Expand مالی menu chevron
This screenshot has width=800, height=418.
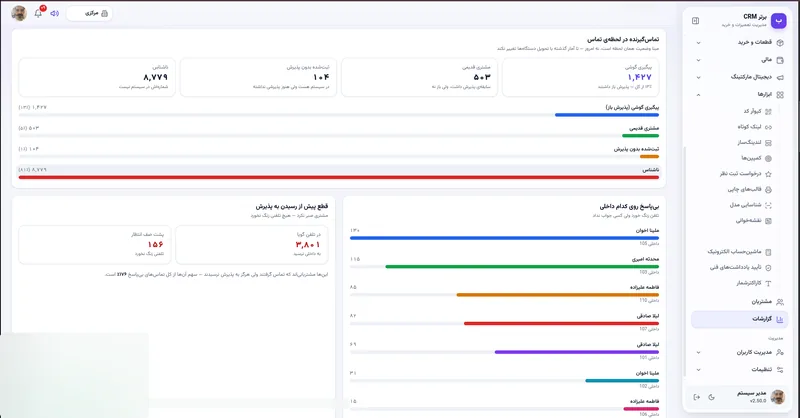(698, 60)
